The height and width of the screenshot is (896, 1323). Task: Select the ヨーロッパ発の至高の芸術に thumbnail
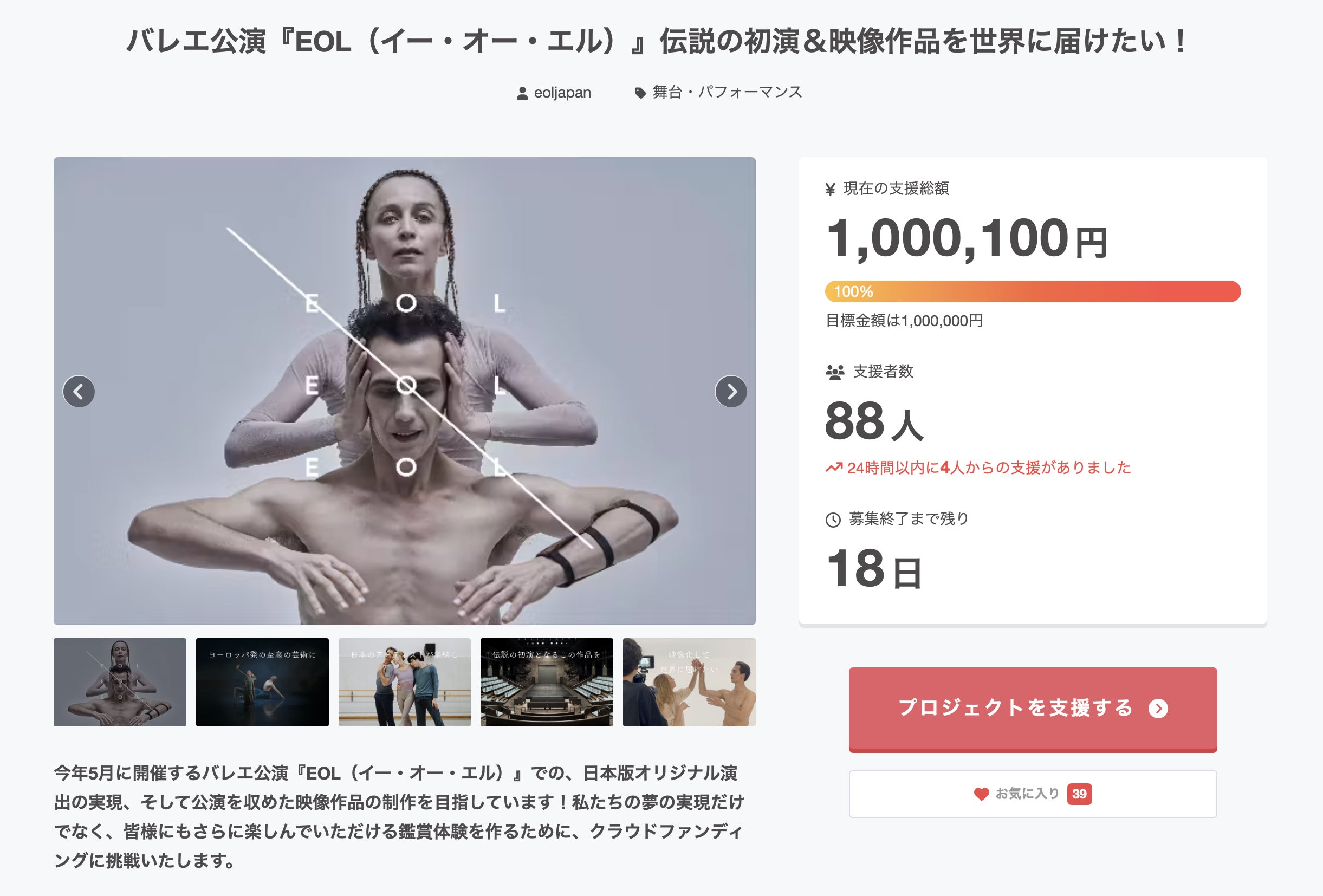tap(262, 682)
